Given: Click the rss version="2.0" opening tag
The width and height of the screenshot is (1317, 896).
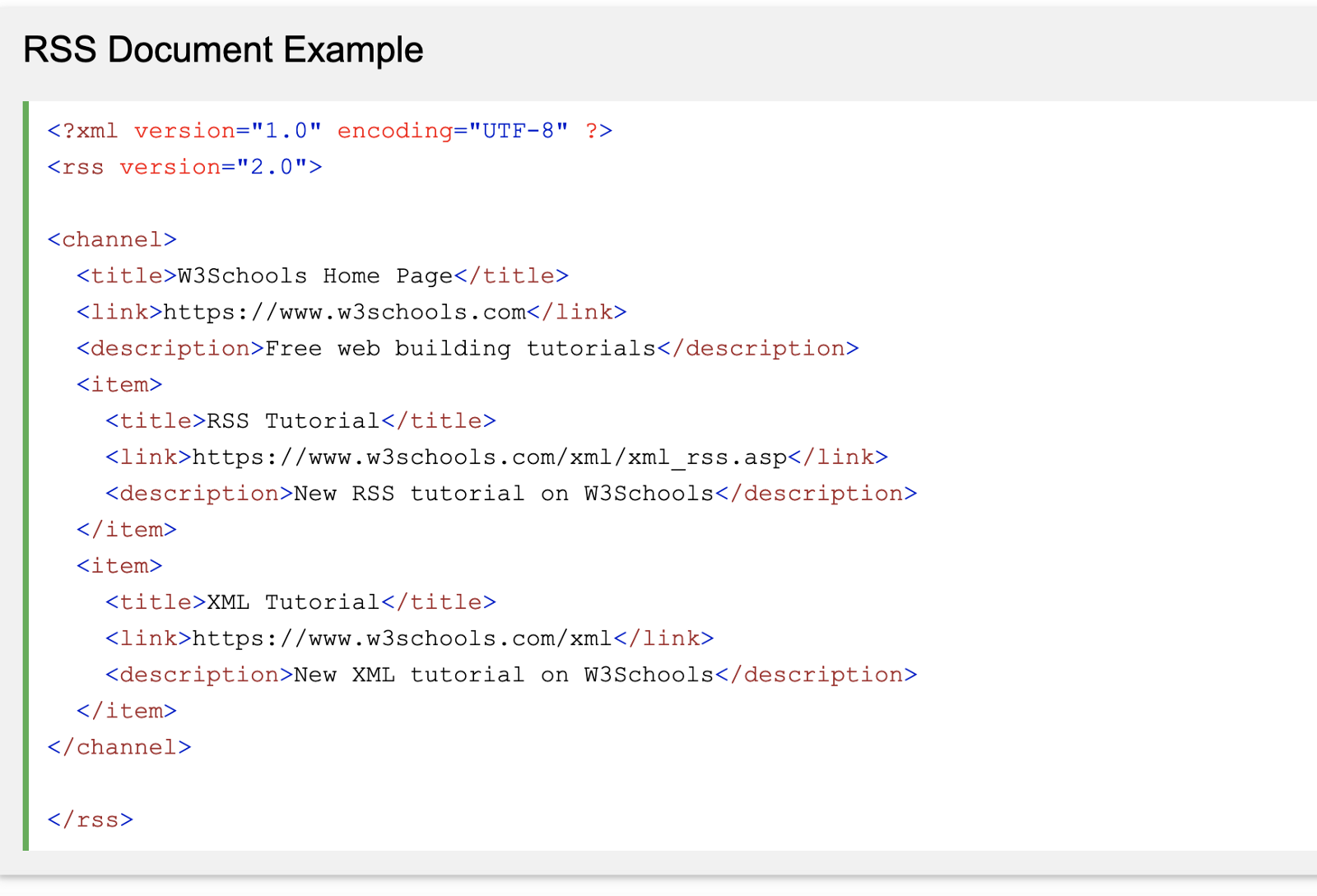Looking at the screenshot, I should pos(184,167).
